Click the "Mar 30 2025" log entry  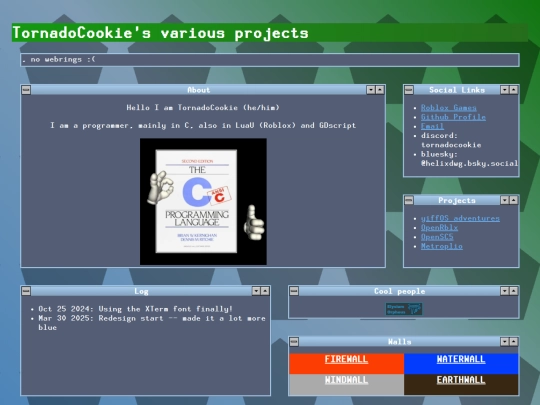[152, 323]
